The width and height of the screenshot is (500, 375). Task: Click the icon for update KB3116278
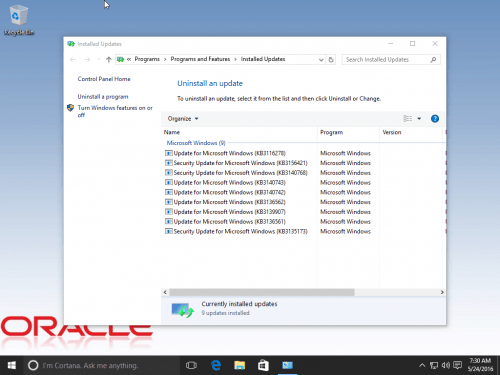click(x=169, y=153)
